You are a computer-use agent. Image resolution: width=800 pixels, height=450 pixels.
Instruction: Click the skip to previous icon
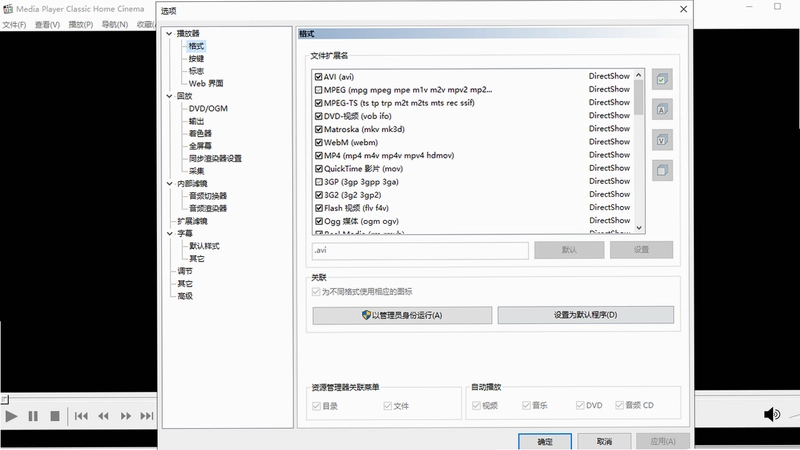pyautogui.click(x=81, y=416)
